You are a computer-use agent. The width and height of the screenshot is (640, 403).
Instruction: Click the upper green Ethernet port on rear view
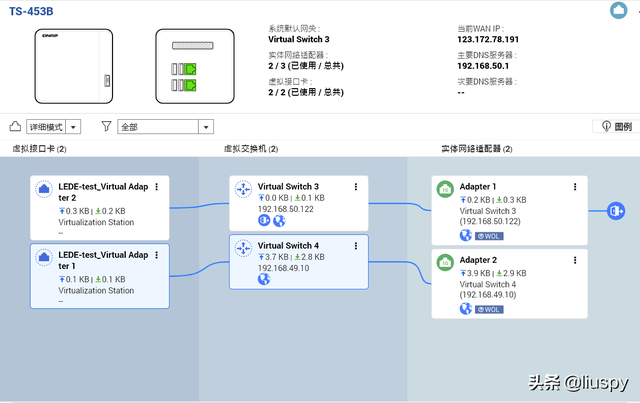pos(191,69)
